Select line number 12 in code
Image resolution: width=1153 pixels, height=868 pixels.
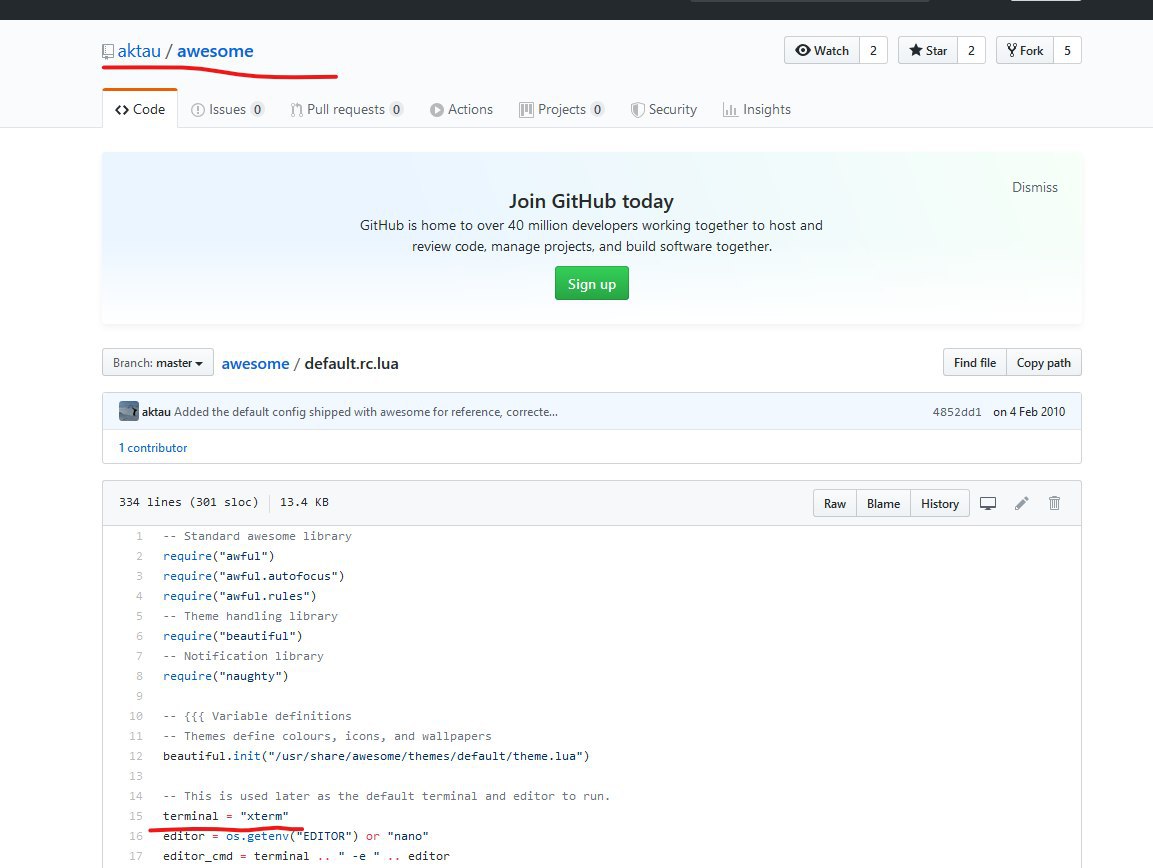[136, 756]
